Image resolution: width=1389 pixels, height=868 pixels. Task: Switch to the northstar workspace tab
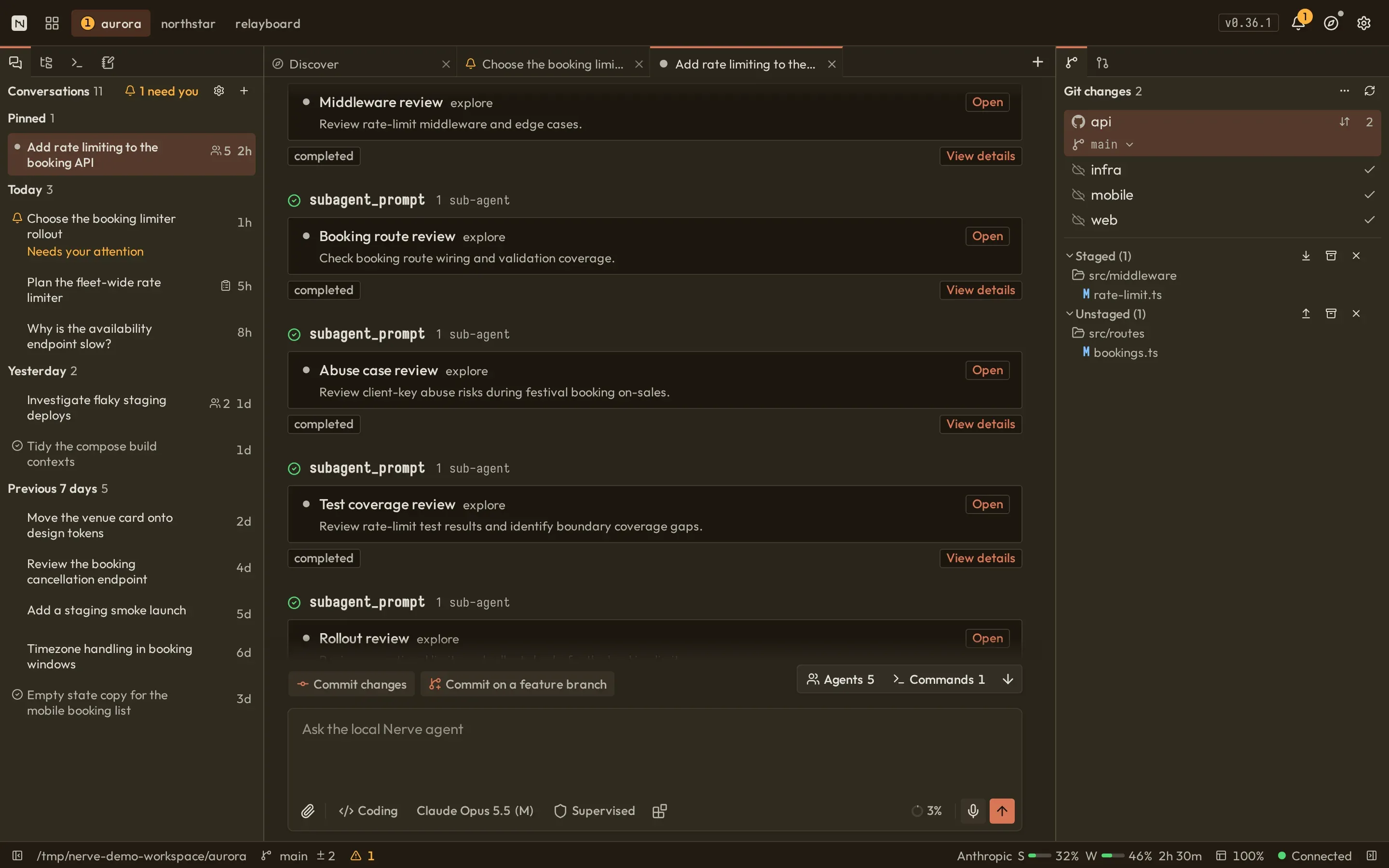pos(188,24)
